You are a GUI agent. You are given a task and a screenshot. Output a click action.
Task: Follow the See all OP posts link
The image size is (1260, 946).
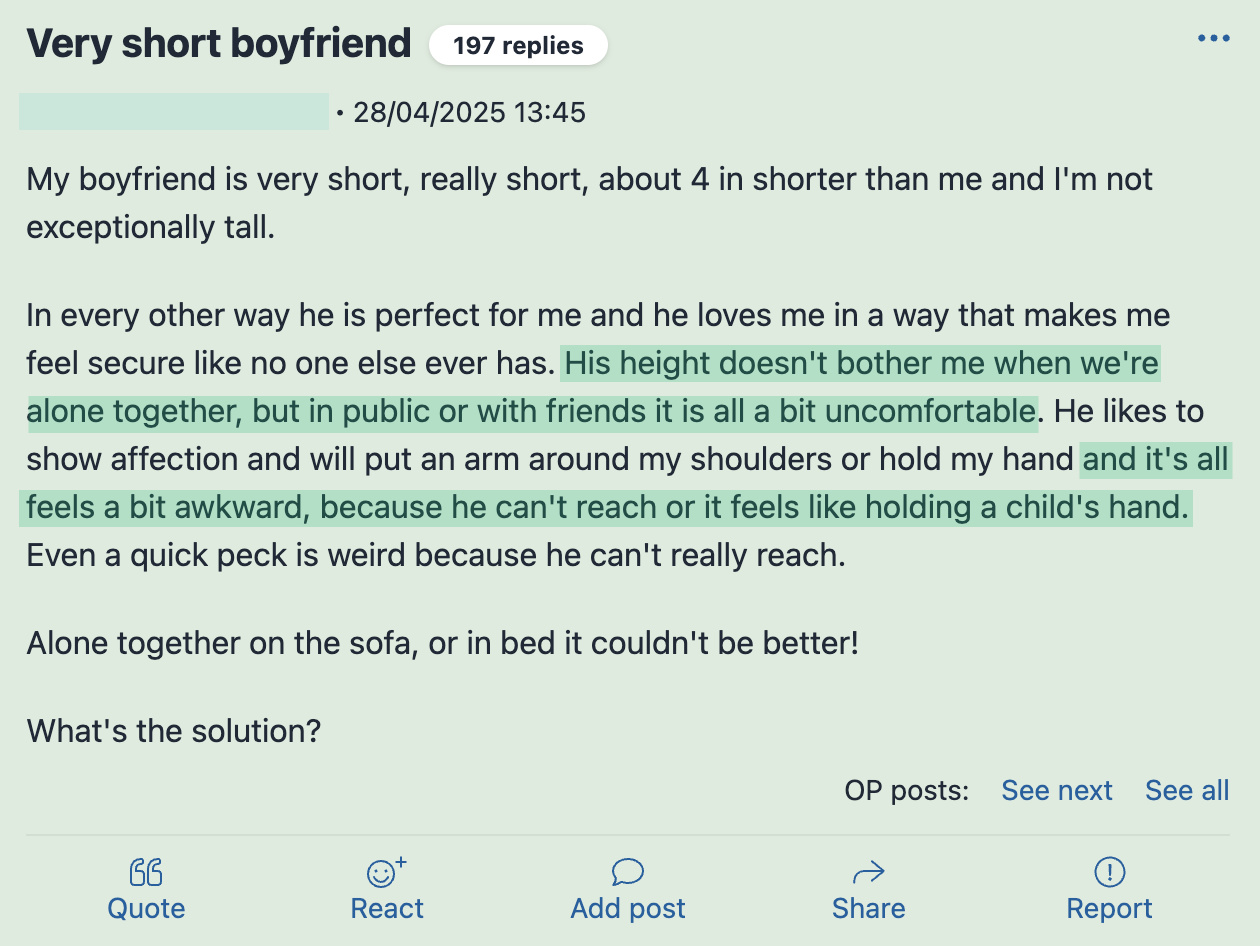[x=1187, y=790]
